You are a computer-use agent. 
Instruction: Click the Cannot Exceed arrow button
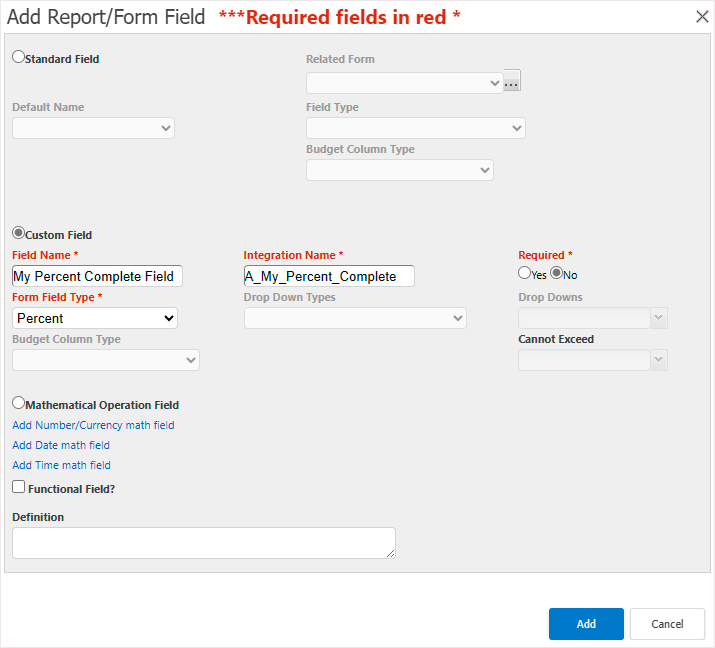point(658,360)
